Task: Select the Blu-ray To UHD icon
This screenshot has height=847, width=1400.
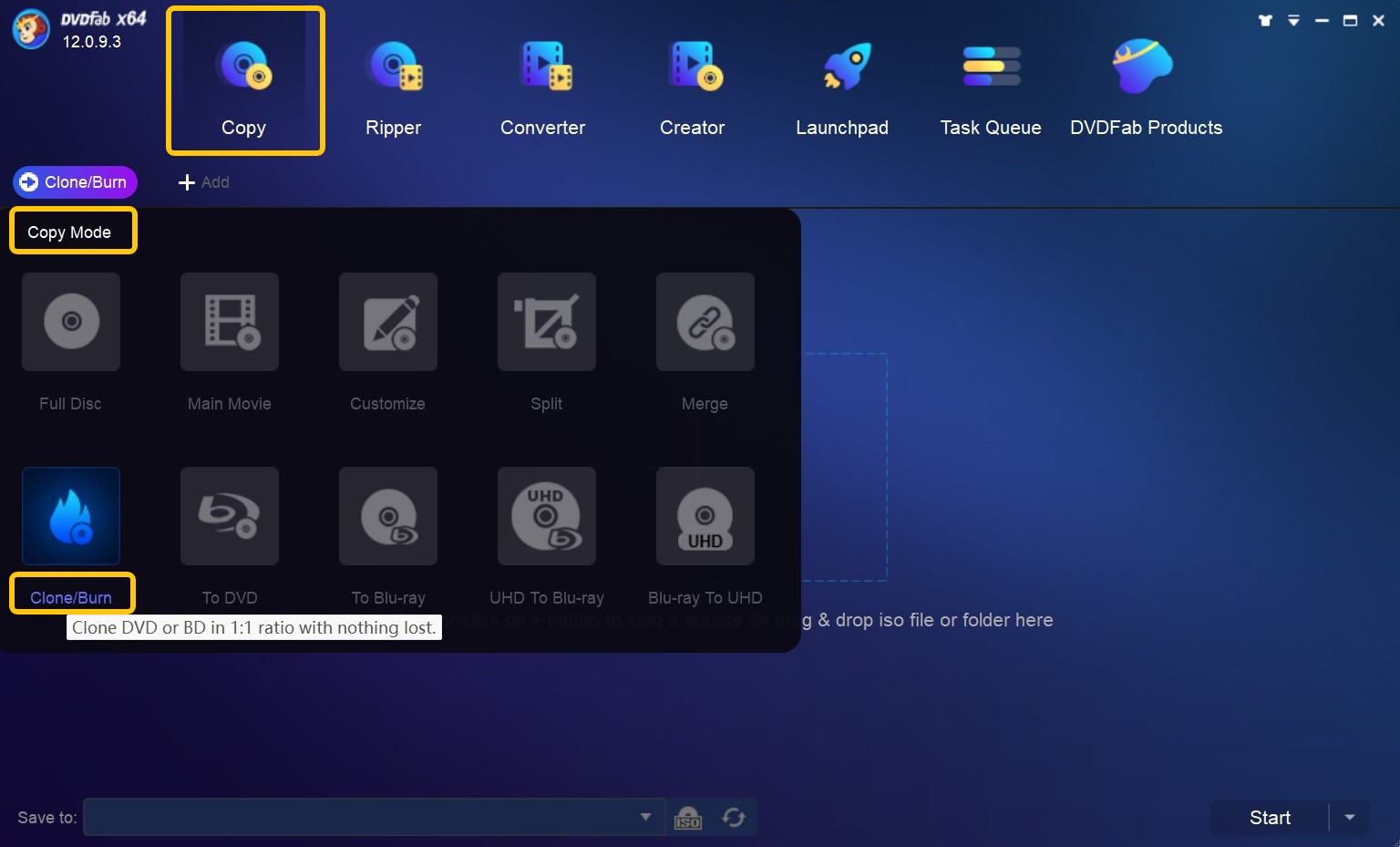Action: click(x=705, y=516)
